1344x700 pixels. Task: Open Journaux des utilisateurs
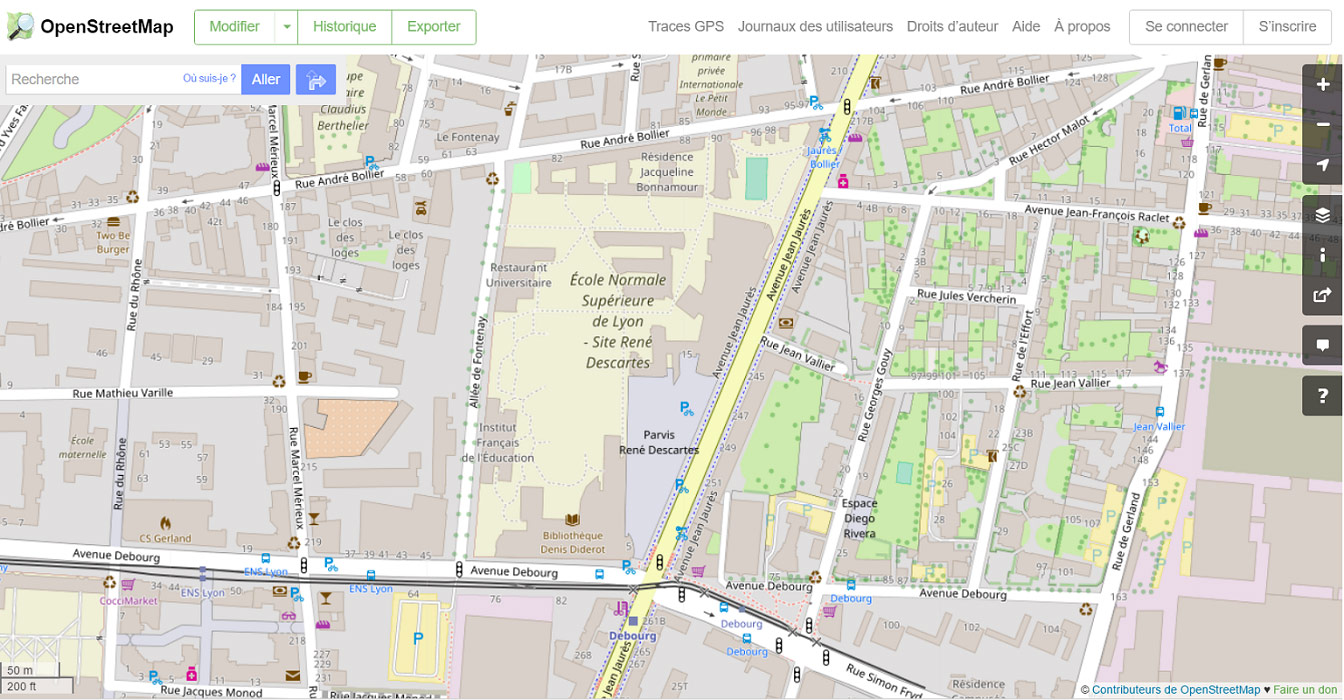click(x=815, y=27)
